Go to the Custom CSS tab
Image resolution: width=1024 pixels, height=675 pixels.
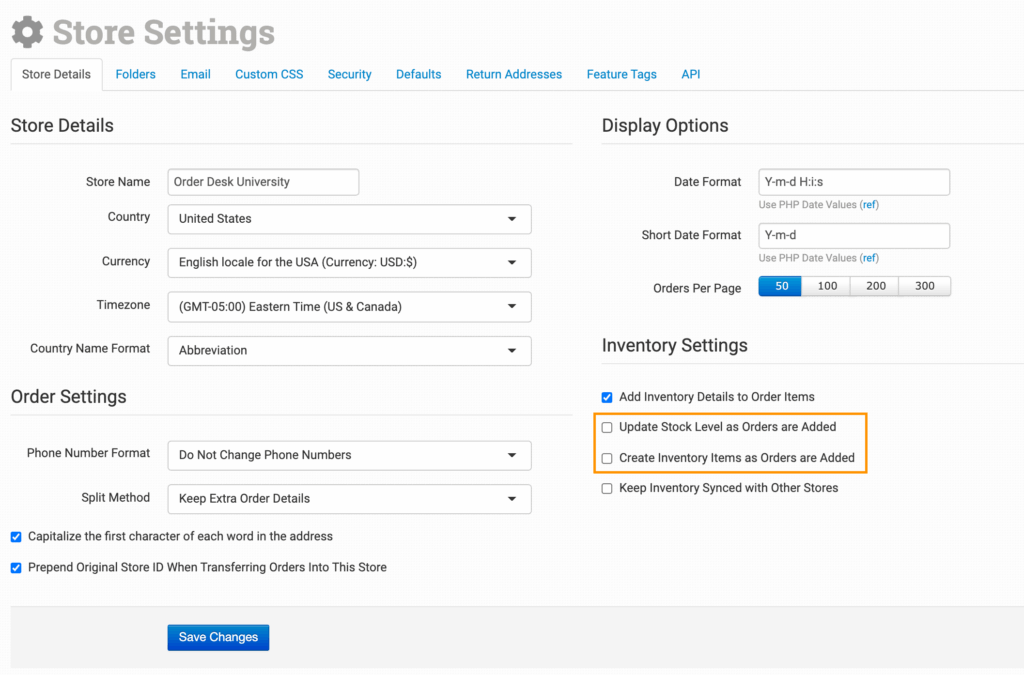pos(269,74)
